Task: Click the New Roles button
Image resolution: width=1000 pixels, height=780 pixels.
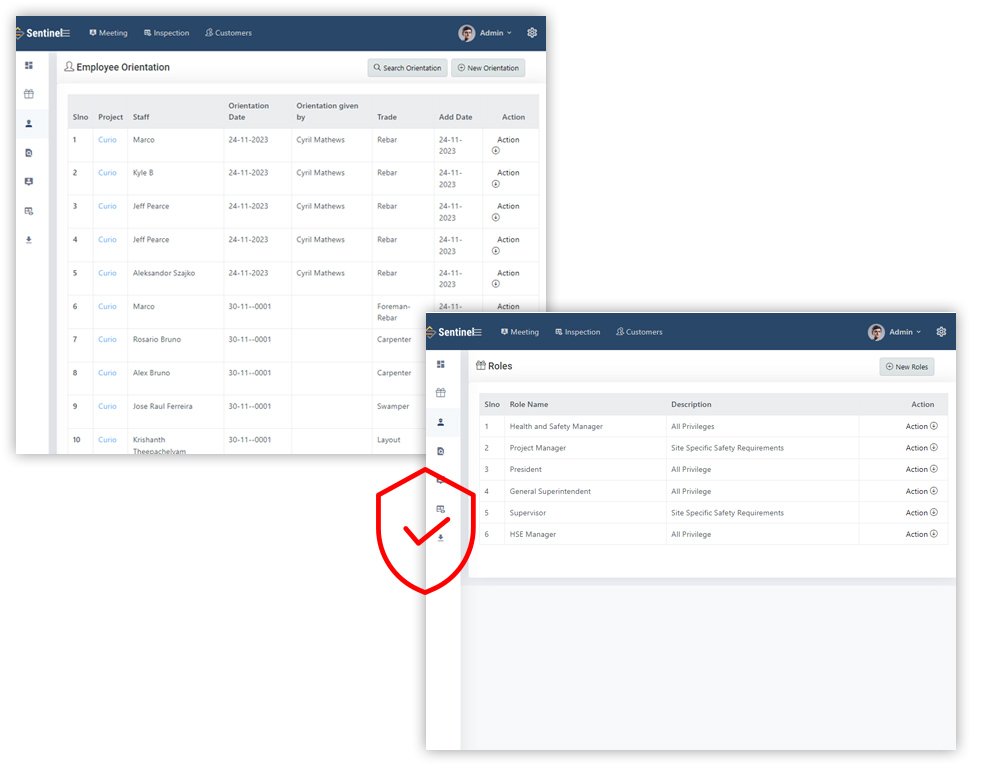Action: 906,367
